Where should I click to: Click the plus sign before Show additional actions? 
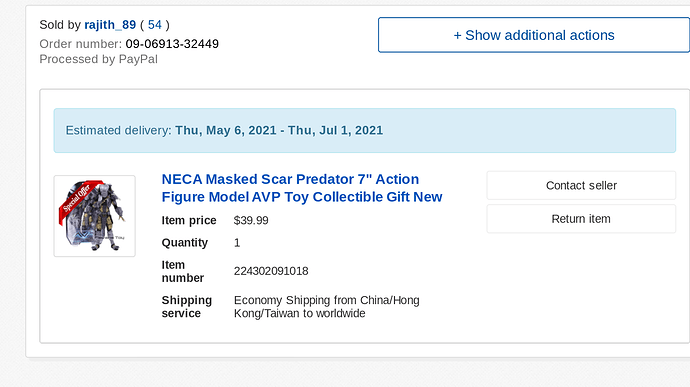point(457,36)
